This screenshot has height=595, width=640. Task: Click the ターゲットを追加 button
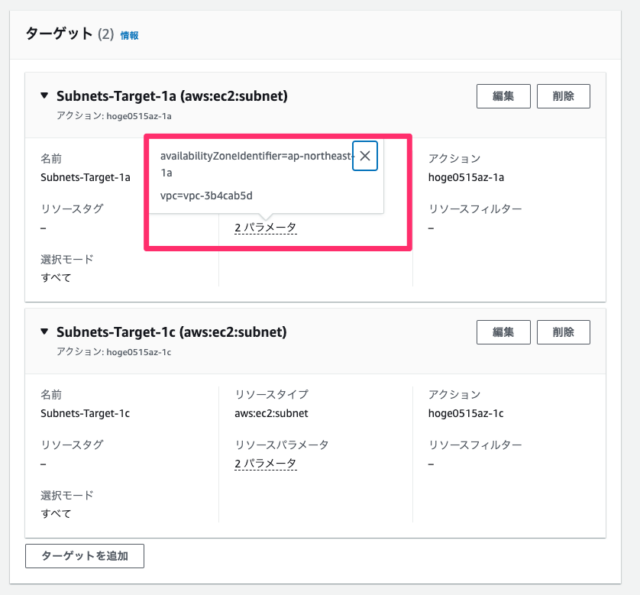click(84, 556)
